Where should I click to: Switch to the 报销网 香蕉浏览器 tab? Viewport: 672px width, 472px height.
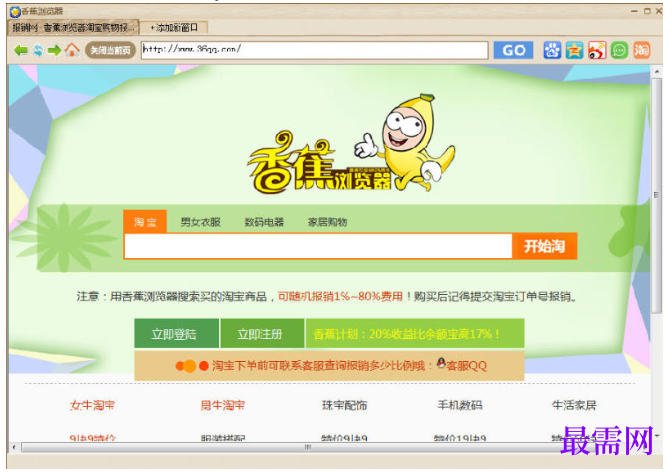tap(73, 27)
